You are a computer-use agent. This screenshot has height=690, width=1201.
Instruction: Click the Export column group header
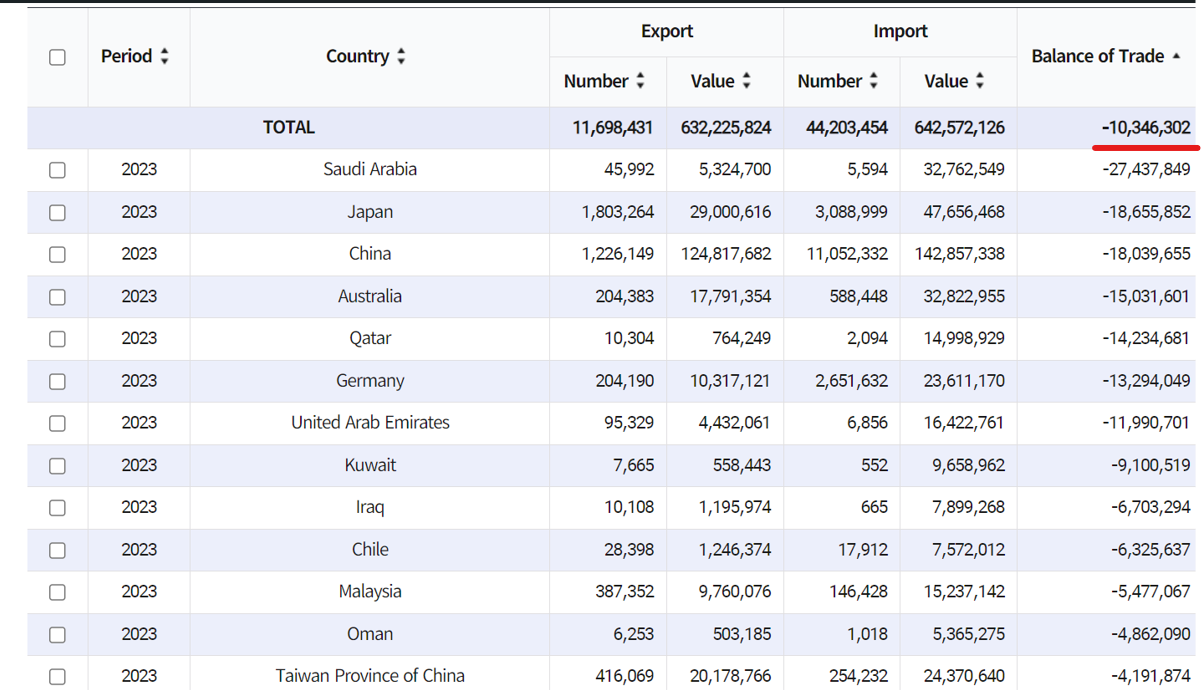click(667, 31)
